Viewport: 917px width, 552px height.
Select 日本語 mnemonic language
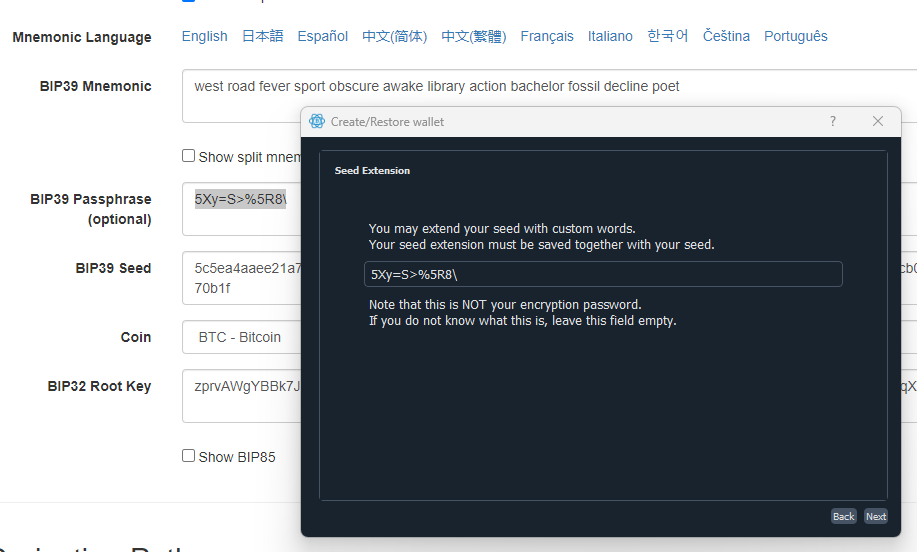[263, 36]
